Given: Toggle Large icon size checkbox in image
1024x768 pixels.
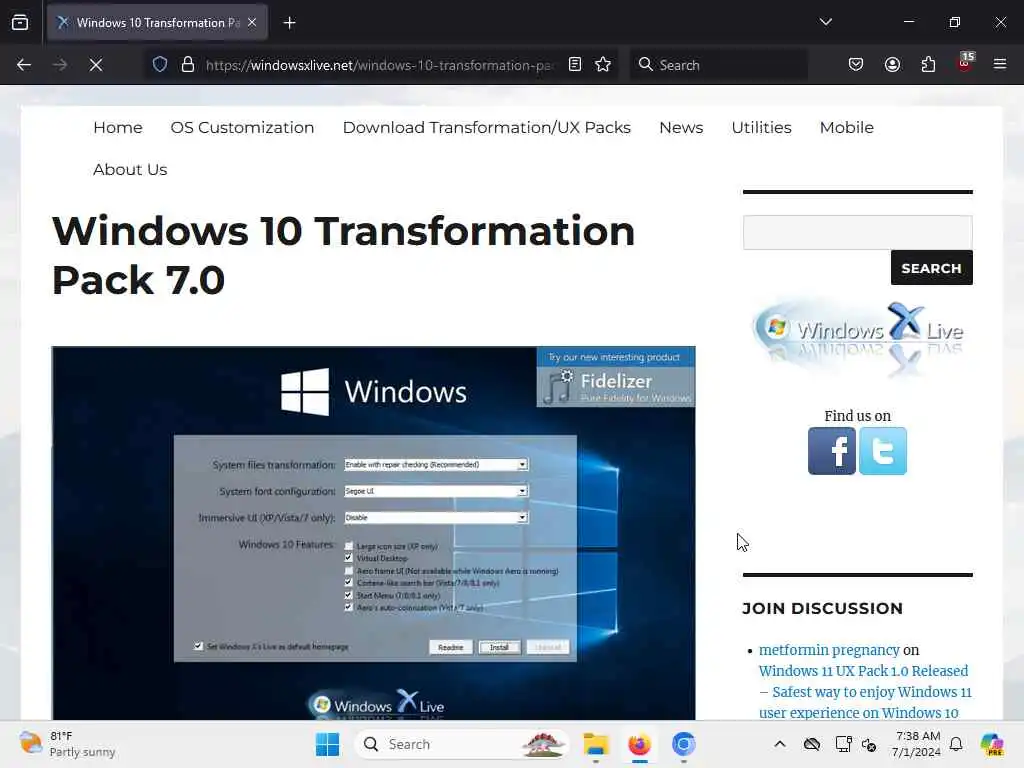Looking at the screenshot, I should tap(349, 546).
